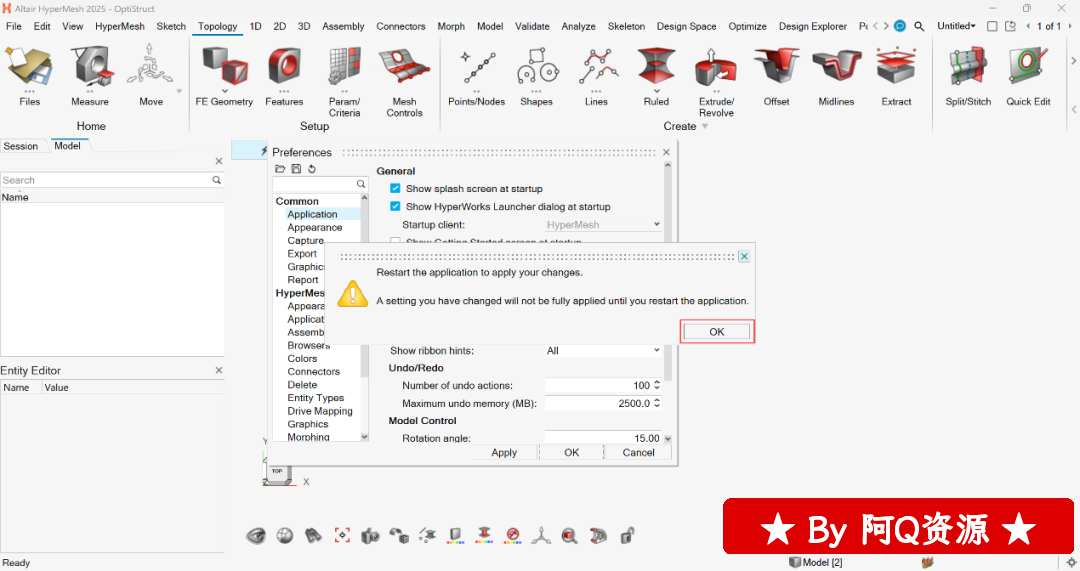The image size is (1080, 571).
Task: Select the Midlines tool
Action: 836,76
